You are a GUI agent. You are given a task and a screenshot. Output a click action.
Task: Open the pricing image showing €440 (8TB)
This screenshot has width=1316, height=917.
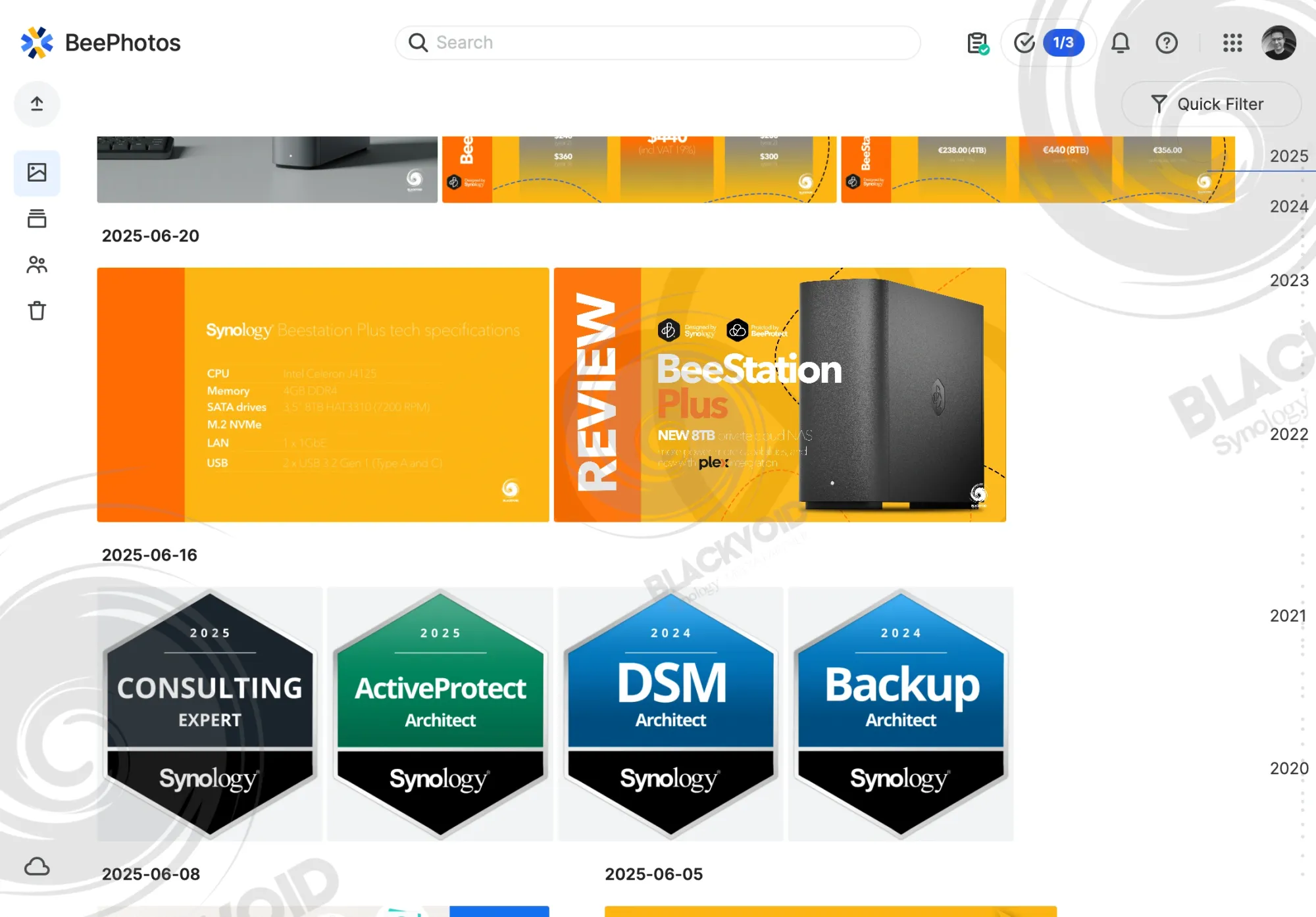(1038, 170)
